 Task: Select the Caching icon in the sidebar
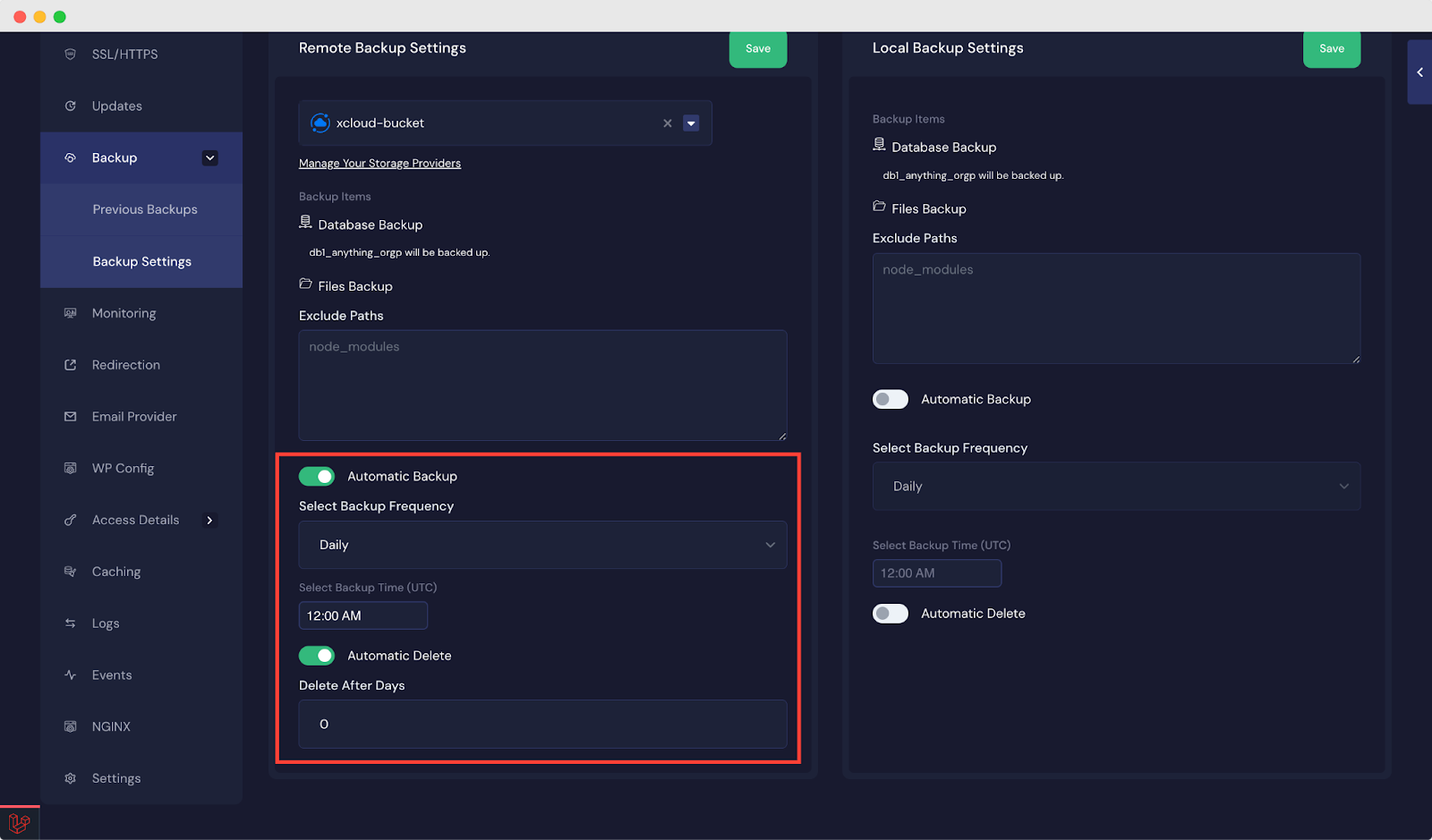[70, 571]
